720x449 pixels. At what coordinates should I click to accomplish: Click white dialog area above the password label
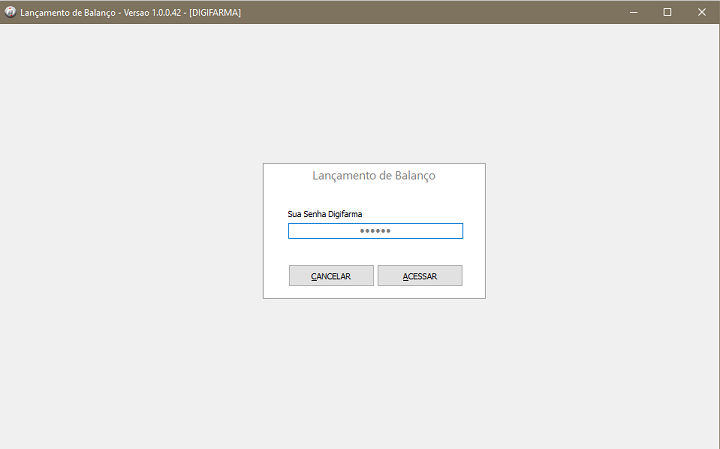[x=374, y=196]
